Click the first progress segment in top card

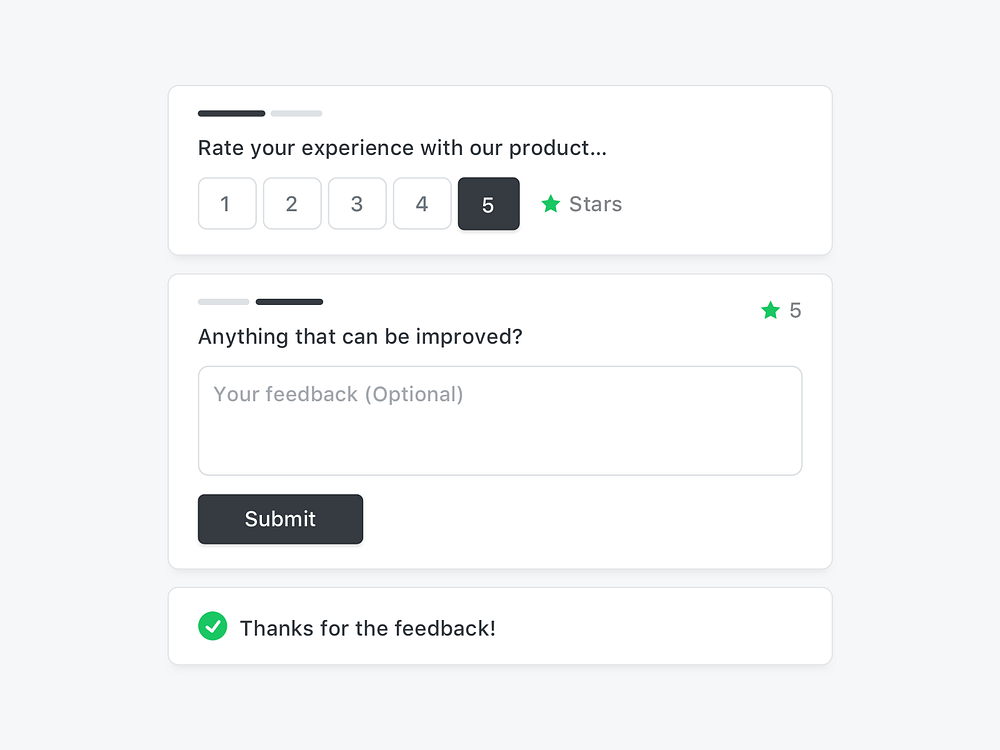click(x=231, y=113)
